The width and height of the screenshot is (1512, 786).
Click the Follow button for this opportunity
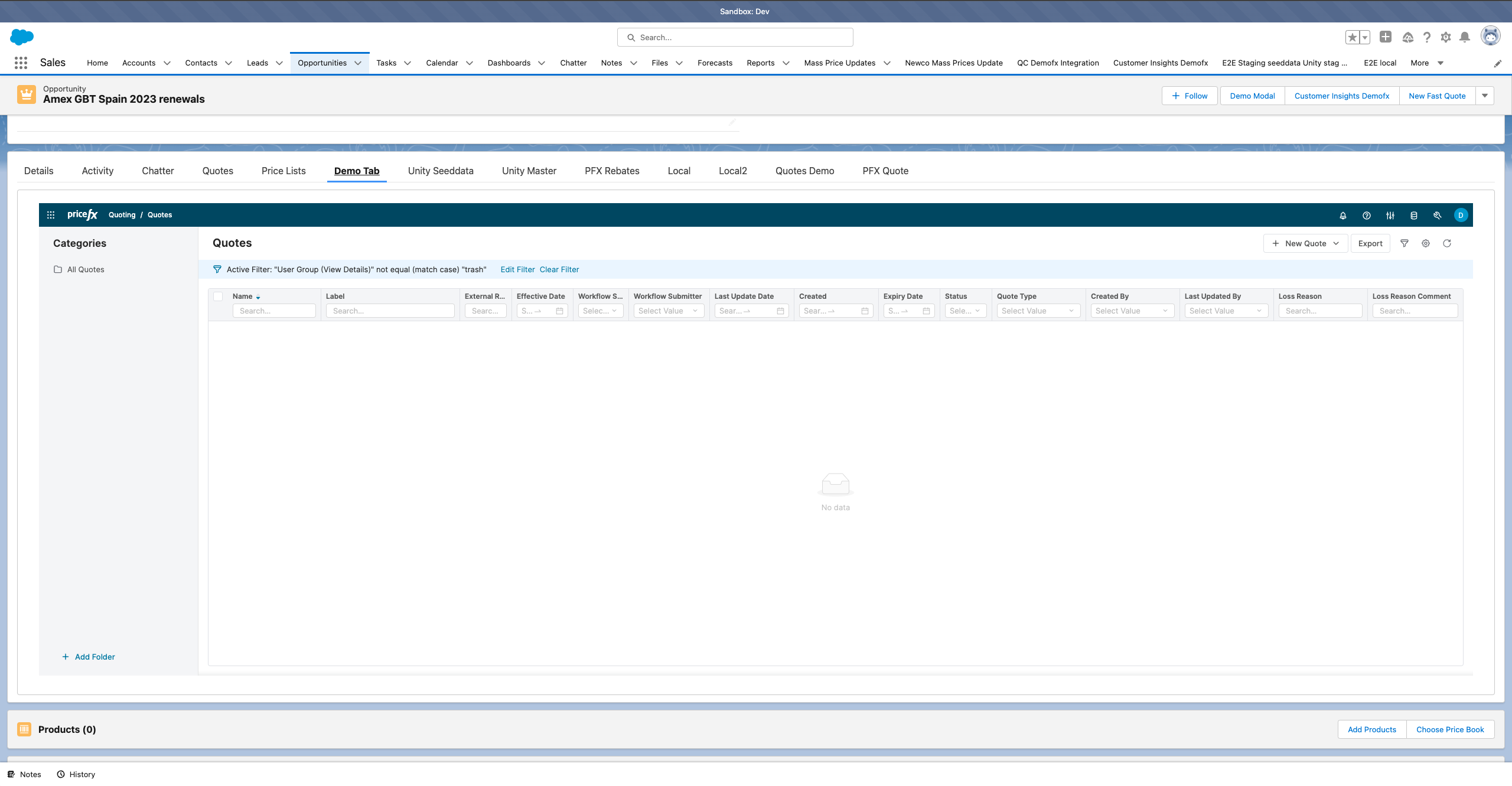click(x=1189, y=95)
